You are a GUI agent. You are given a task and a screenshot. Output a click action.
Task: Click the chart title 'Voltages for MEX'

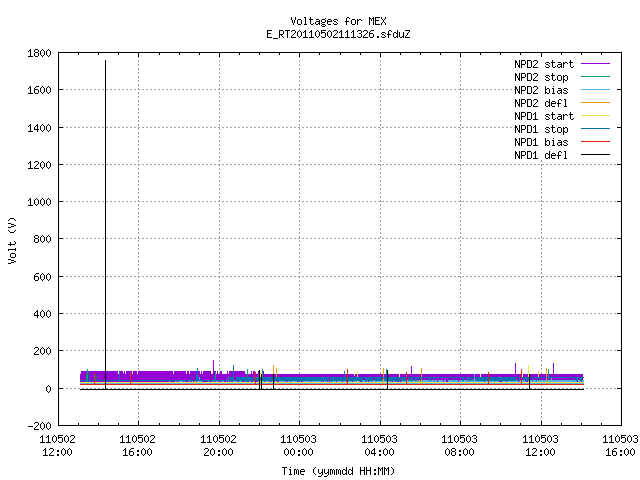pyautogui.click(x=338, y=21)
